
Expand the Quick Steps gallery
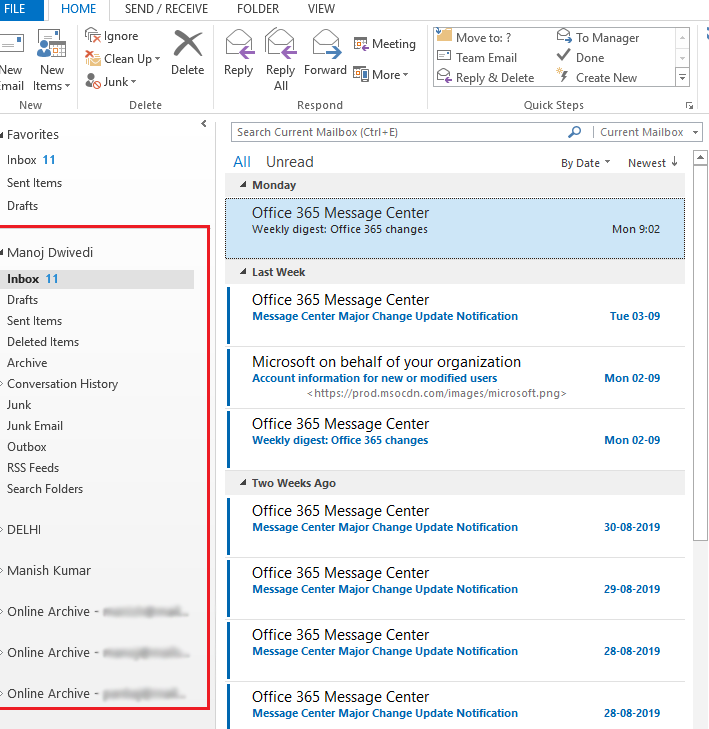click(x=682, y=78)
